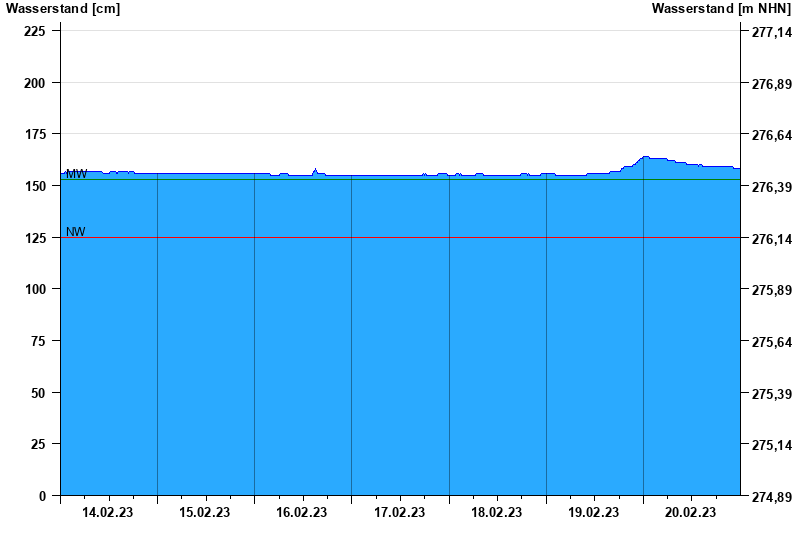
Task: Click the 200 label on left axis
Action: coord(35,83)
